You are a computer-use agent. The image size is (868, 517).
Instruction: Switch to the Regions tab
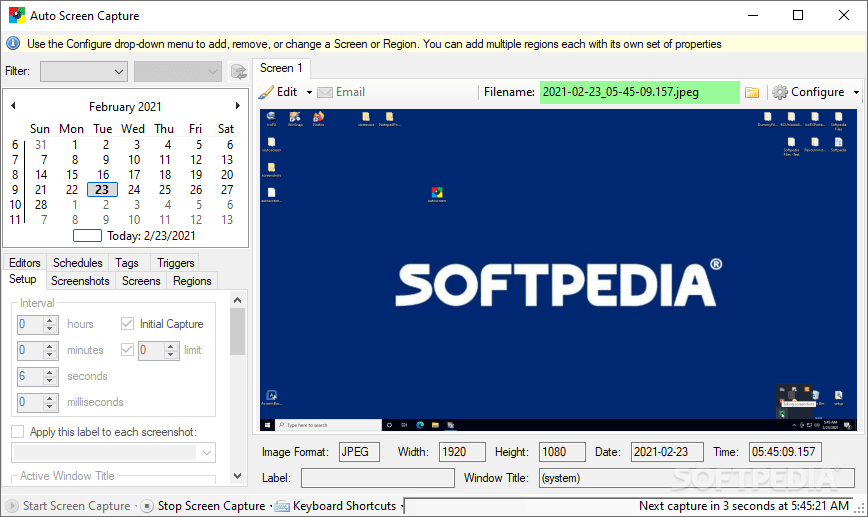pyautogui.click(x=192, y=281)
